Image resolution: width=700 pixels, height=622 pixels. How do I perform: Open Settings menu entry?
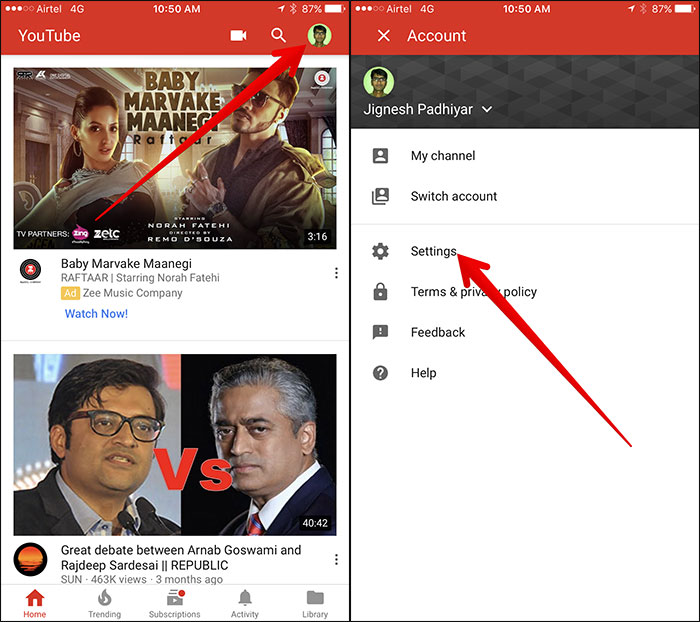pyautogui.click(x=525, y=251)
